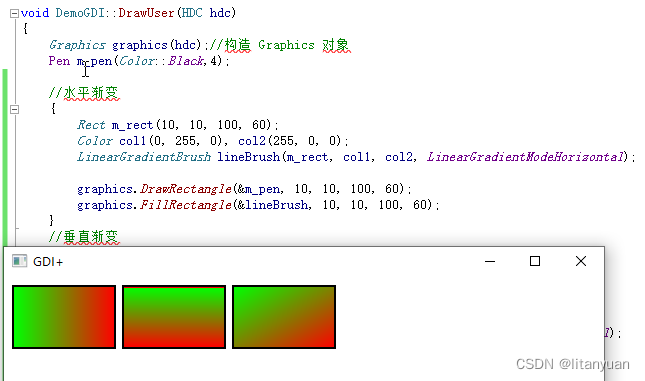Viewport: 645px width, 381px height.
Task: Click 'LinearGradientModeHorizontal' argument
Action: pyautogui.click(x=525, y=157)
